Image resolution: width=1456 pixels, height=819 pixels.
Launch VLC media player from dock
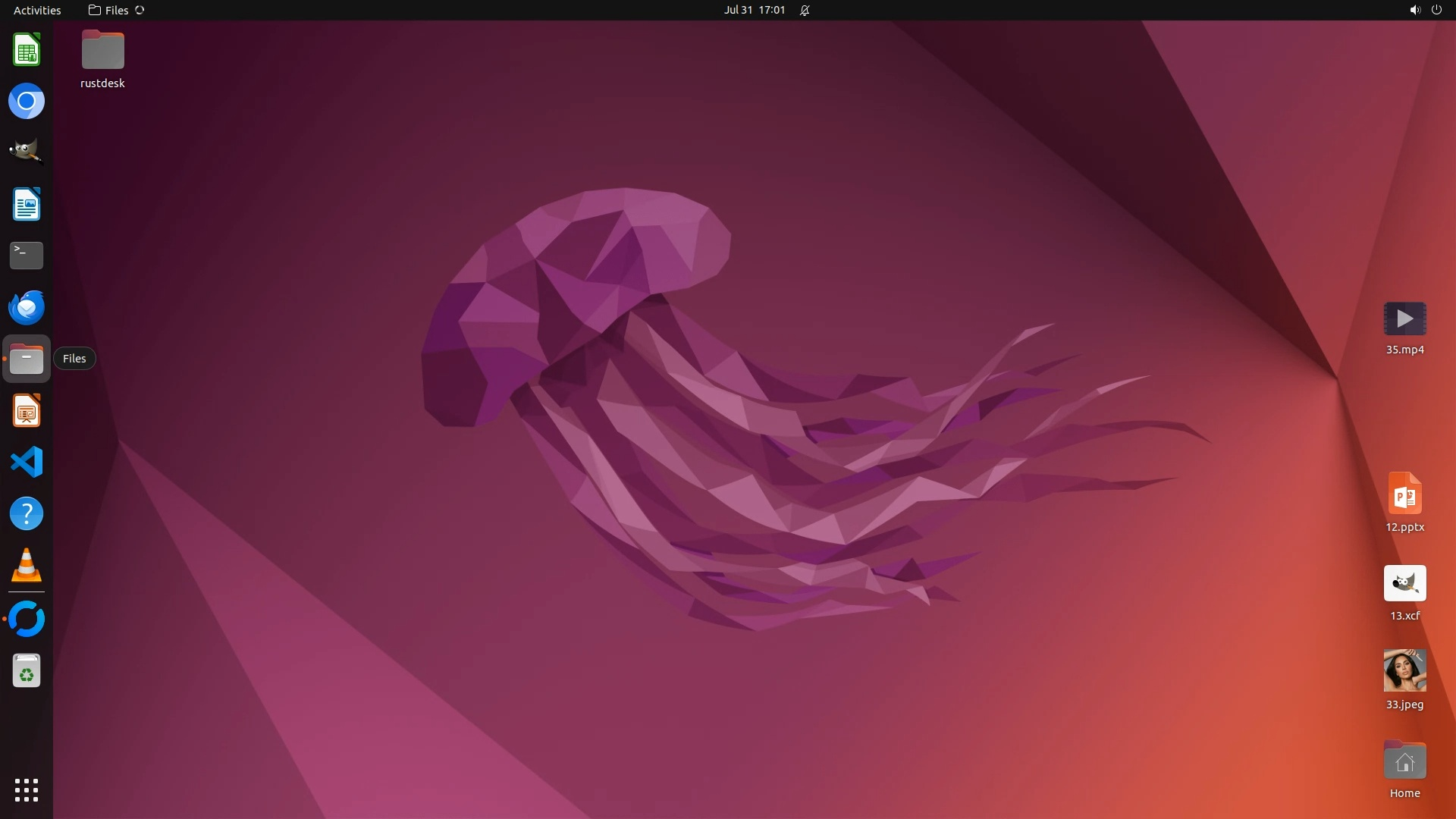(27, 566)
